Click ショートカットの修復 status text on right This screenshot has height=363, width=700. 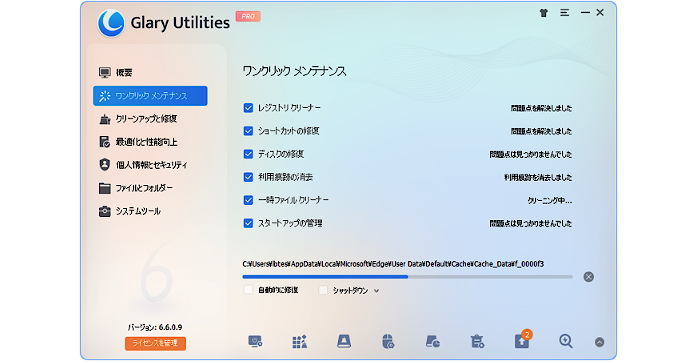tap(541, 131)
